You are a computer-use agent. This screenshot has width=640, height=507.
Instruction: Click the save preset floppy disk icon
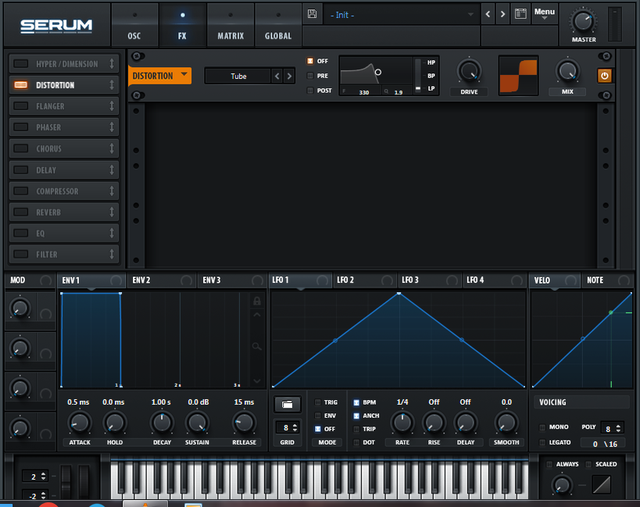[313, 14]
